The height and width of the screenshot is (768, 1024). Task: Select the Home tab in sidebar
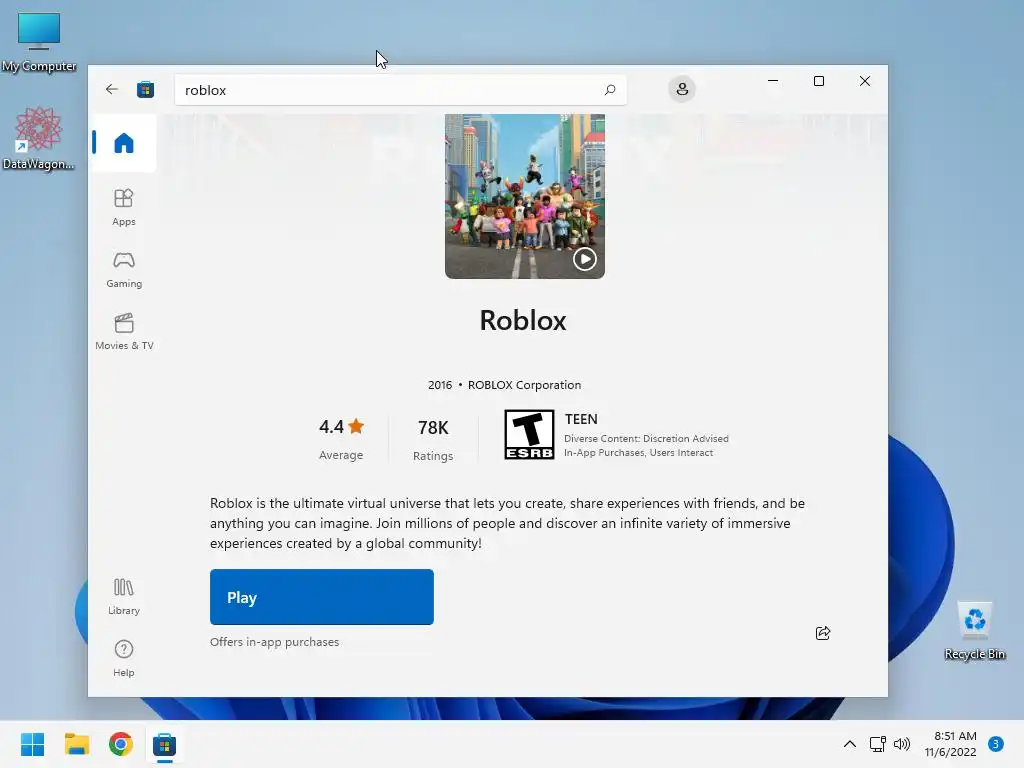click(x=123, y=142)
